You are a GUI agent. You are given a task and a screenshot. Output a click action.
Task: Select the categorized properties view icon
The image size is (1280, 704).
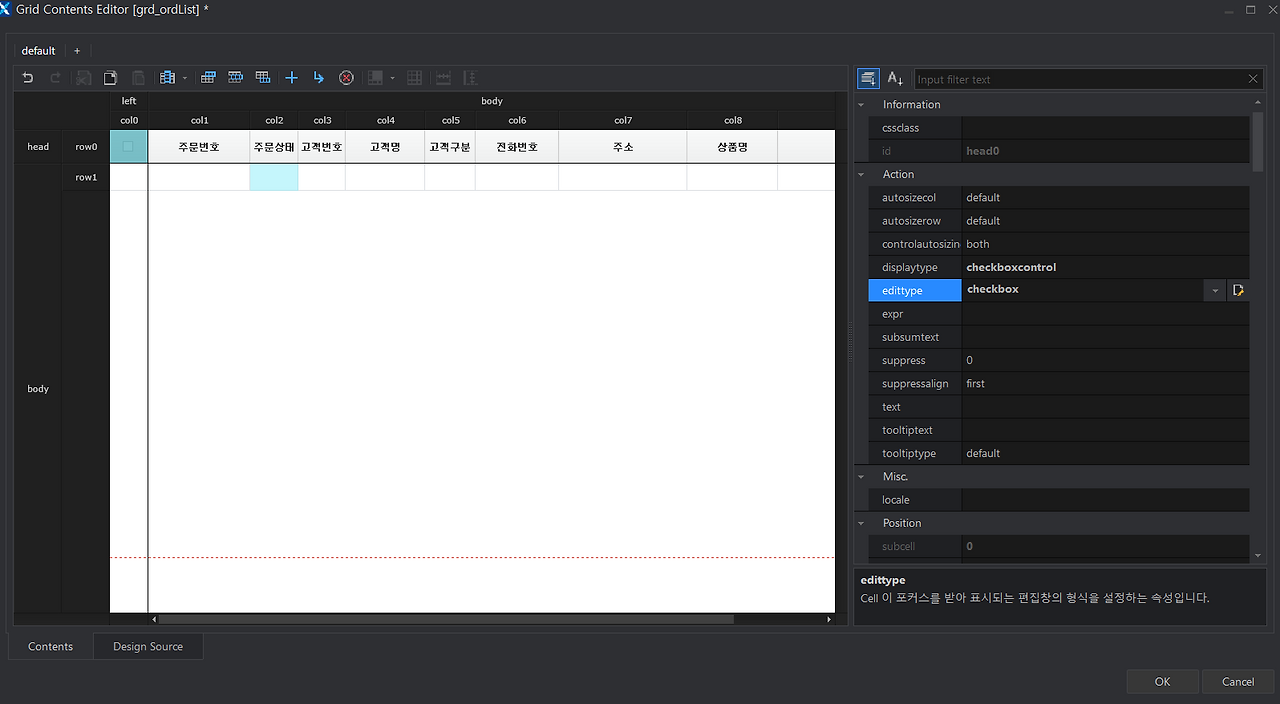coord(867,78)
